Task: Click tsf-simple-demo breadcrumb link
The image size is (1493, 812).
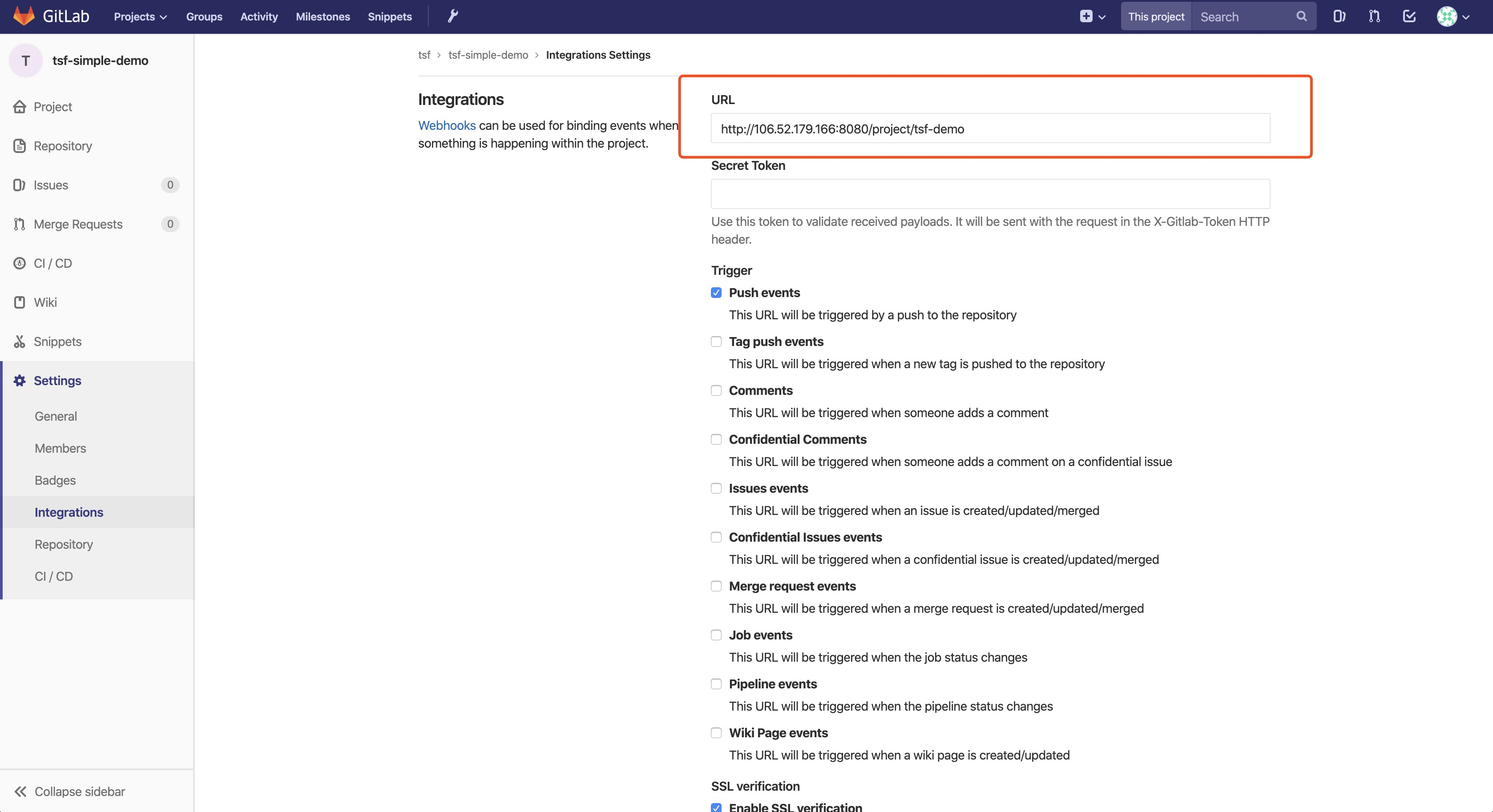Action: (x=488, y=55)
